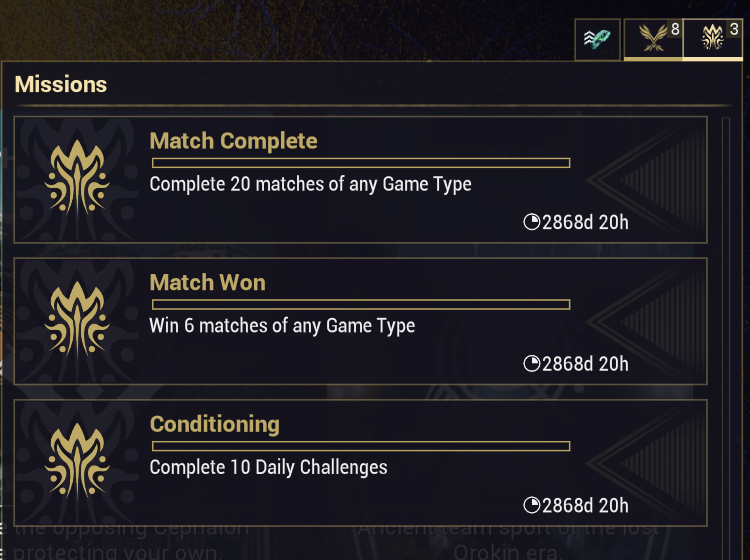Click the Match Won timer clock icon
The width and height of the screenshot is (750, 560).
532,364
